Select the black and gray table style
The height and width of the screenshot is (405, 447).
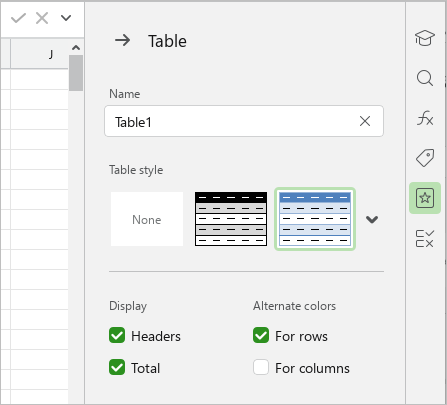pos(231,219)
